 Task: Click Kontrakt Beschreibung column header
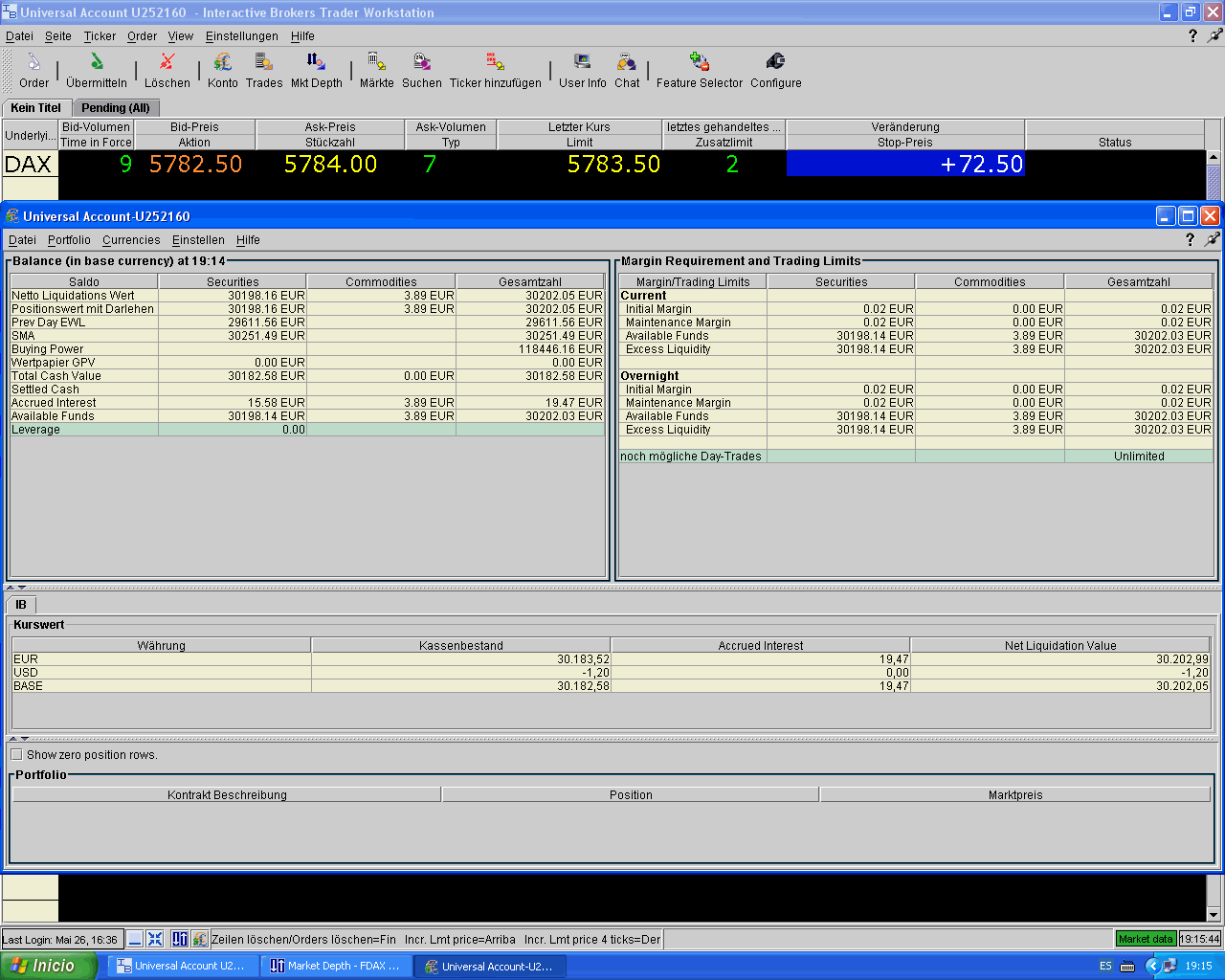[x=227, y=794]
